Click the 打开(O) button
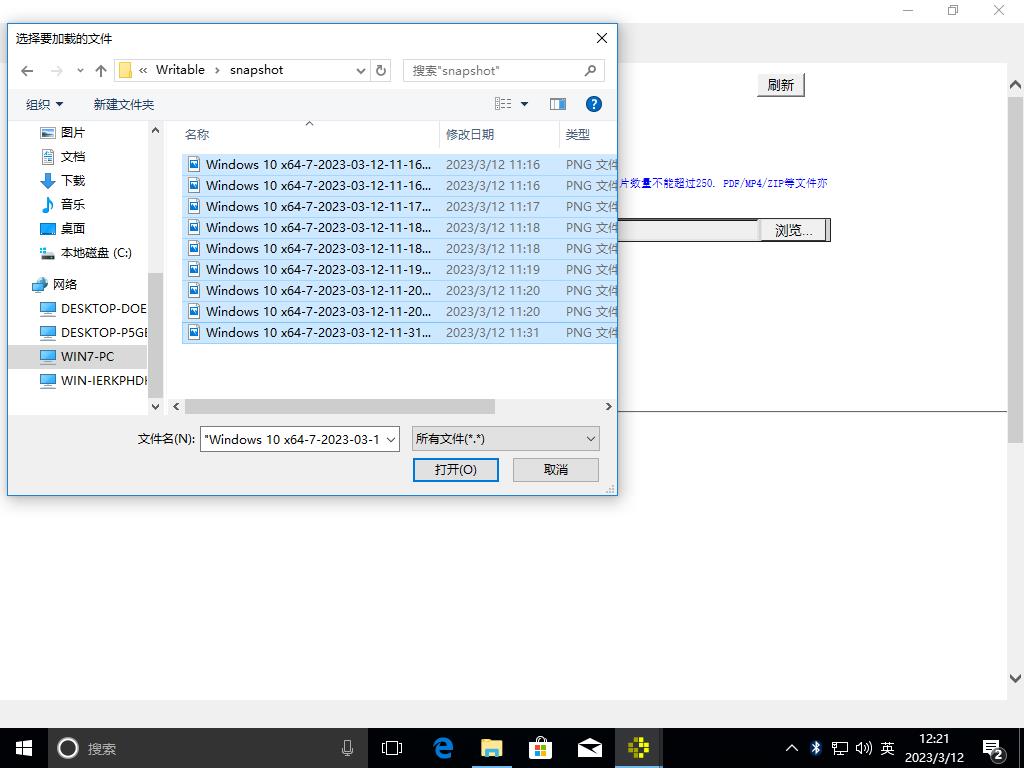 pyautogui.click(x=455, y=469)
